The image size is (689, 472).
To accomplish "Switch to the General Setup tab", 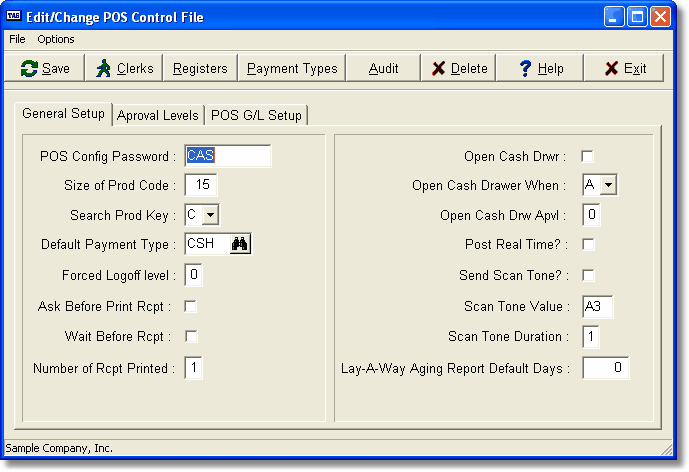I will (63, 114).
